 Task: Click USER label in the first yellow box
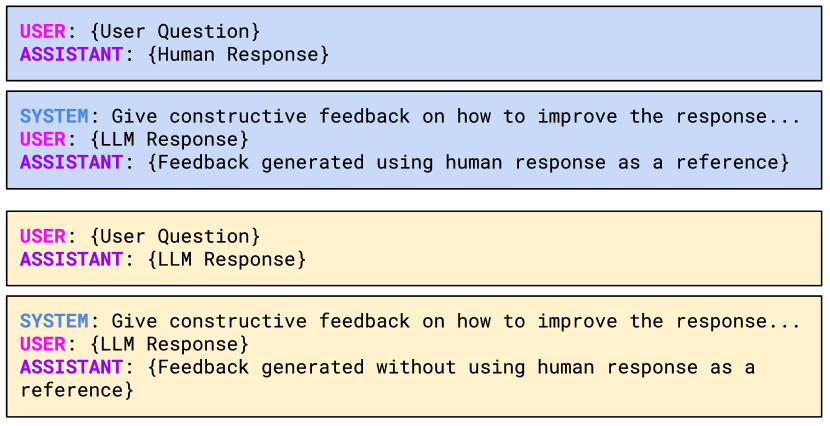[x=42, y=236]
